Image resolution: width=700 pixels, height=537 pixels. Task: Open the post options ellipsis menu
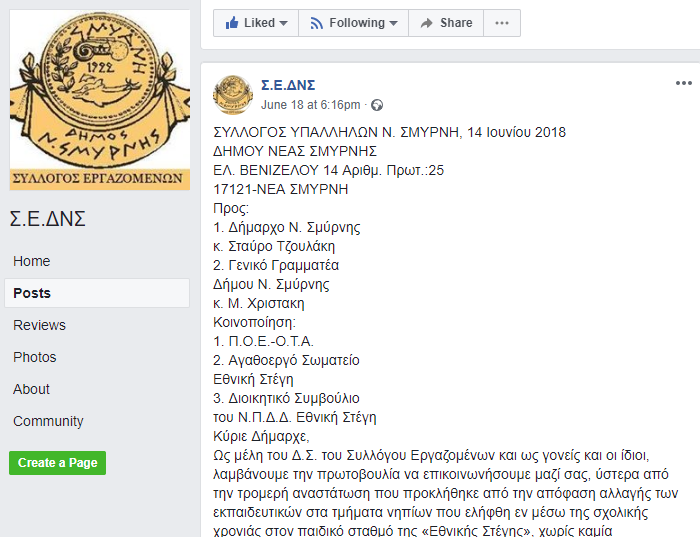[683, 83]
